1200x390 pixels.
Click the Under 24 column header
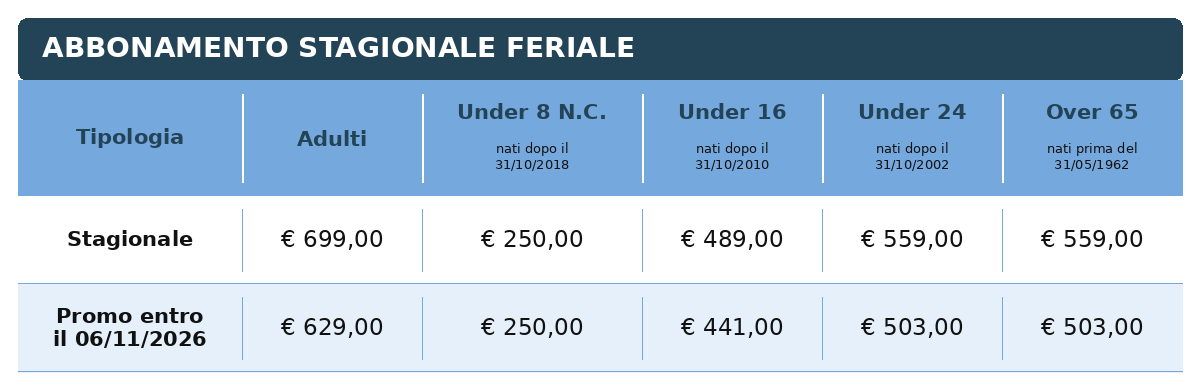point(912,112)
